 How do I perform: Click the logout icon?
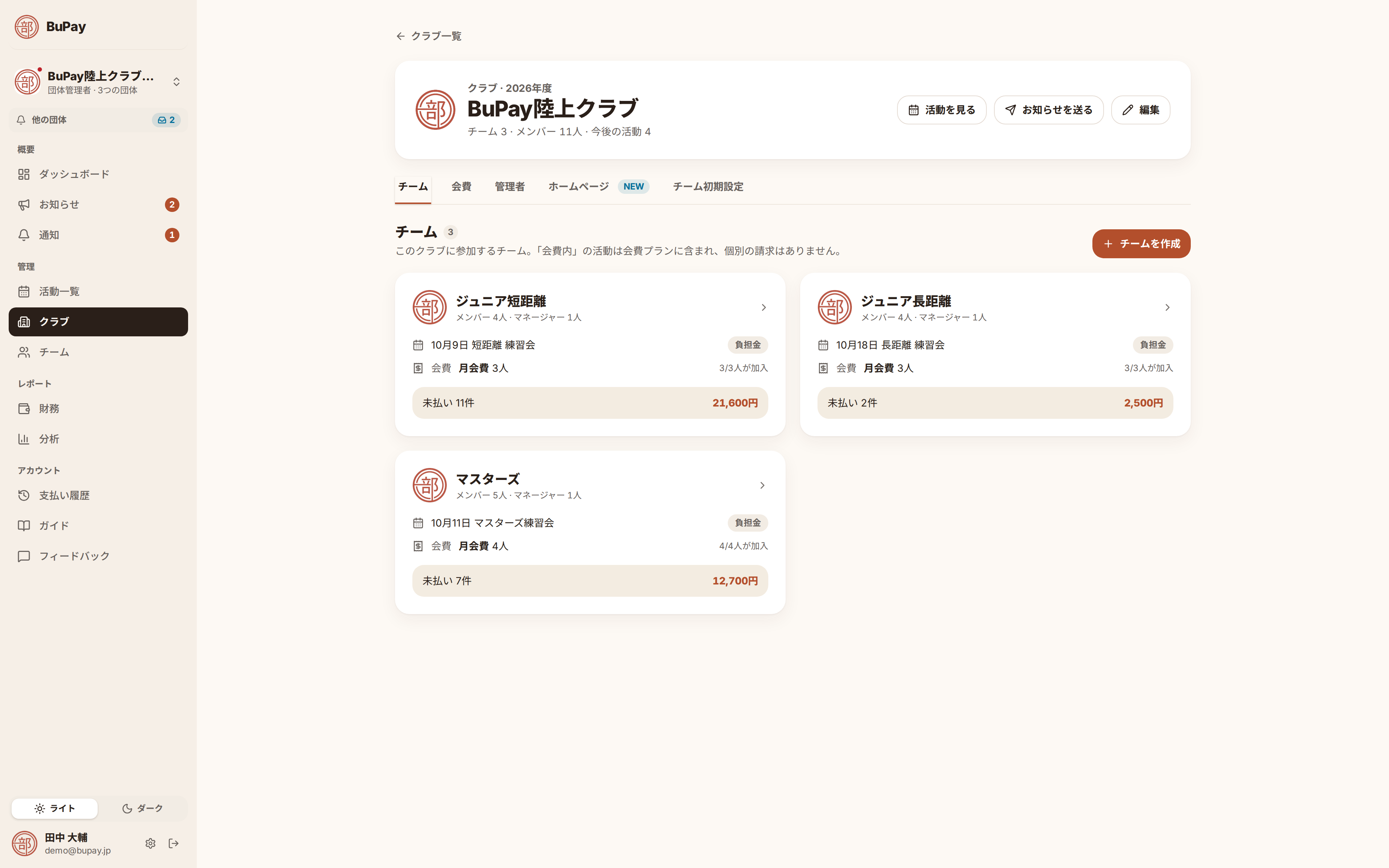pyautogui.click(x=173, y=843)
